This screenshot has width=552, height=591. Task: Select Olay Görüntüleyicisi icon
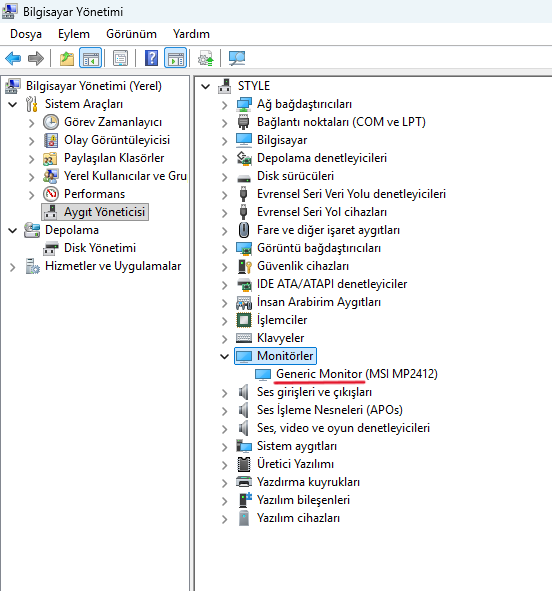[51, 140]
